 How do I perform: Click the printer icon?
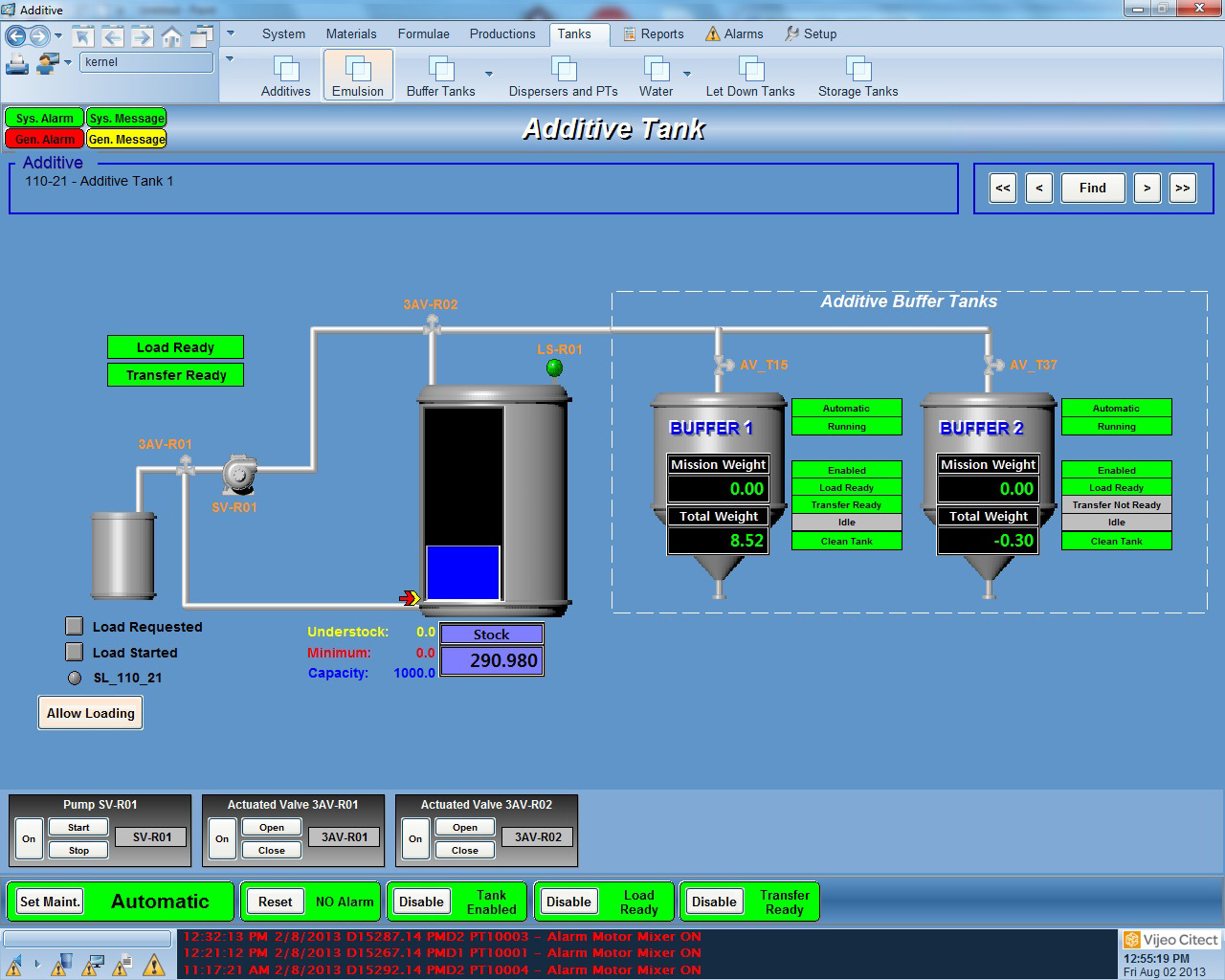[17, 64]
